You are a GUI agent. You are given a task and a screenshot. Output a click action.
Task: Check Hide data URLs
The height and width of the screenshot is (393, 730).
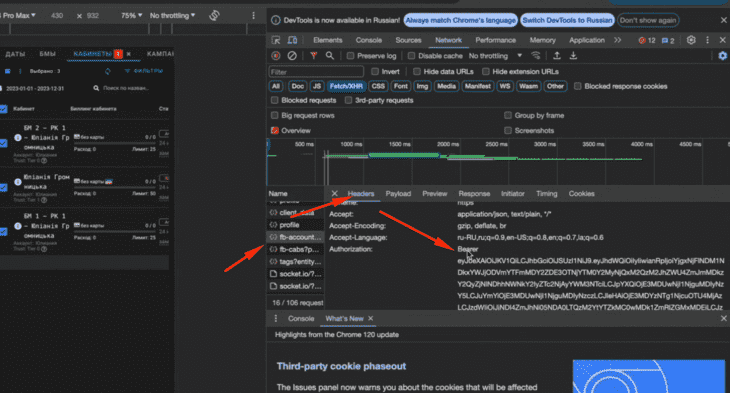tap(417, 72)
